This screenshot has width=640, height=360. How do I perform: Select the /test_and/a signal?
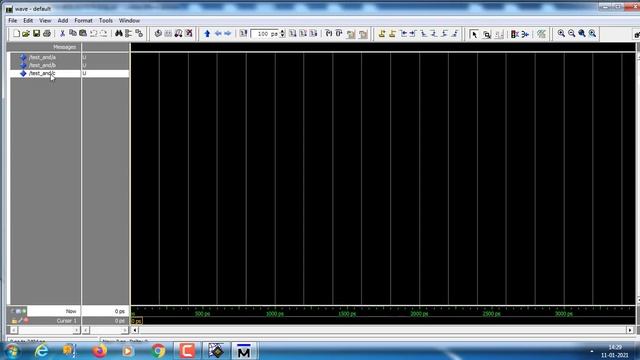coord(42,57)
